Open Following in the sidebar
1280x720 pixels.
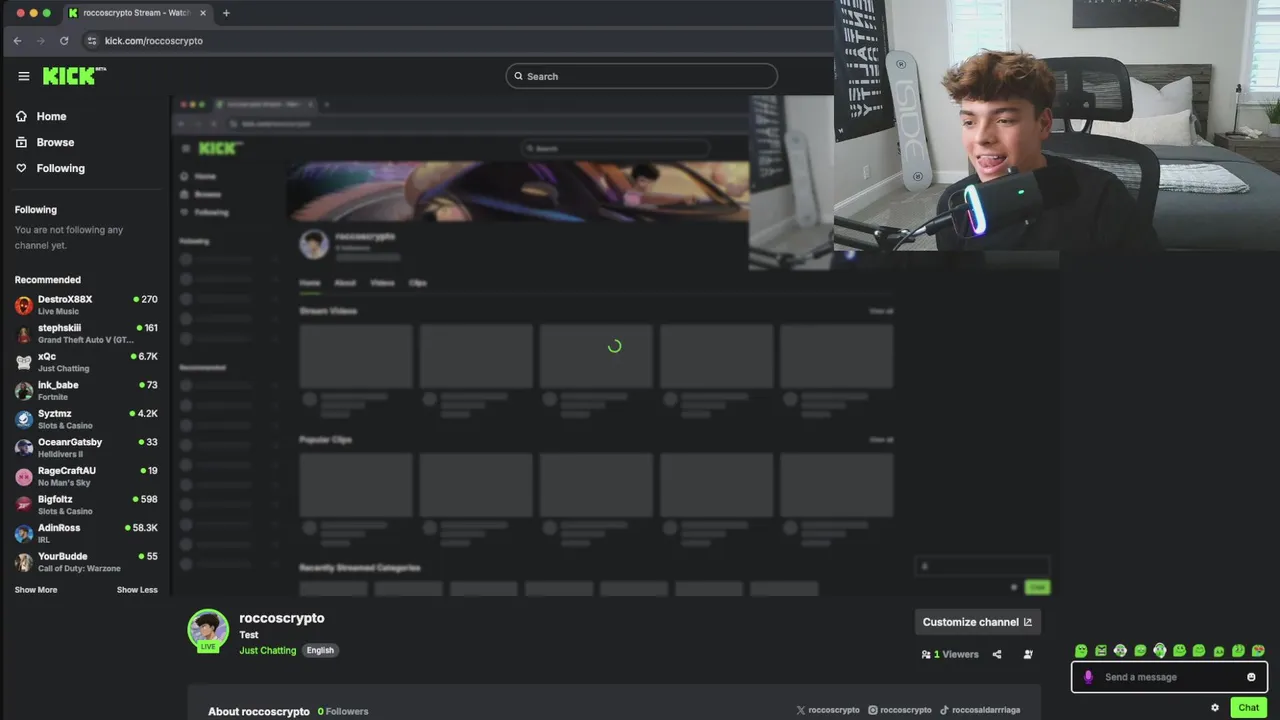point(50,168)
